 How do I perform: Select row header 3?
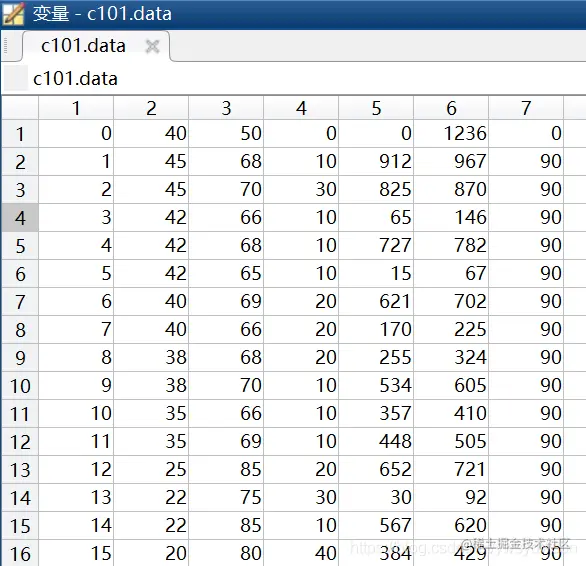pos(20,190)
